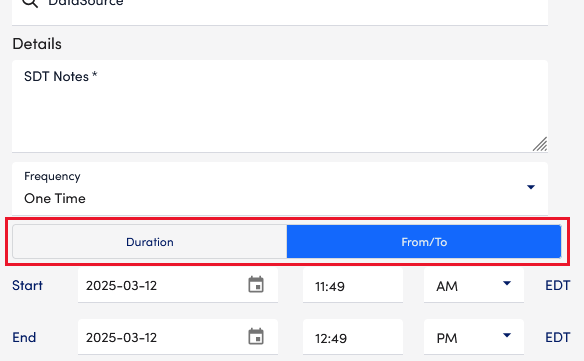
Task: Grab the SDT Notes resize handle
Action: pos(540,144)
